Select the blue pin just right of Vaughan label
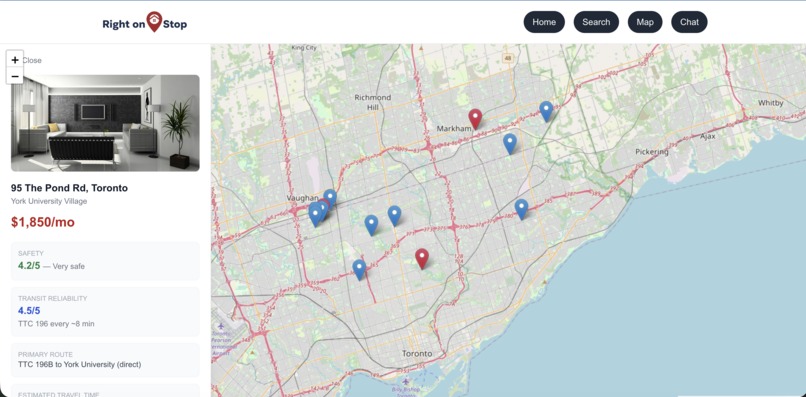806x397 pixels. tap(330, 199)
